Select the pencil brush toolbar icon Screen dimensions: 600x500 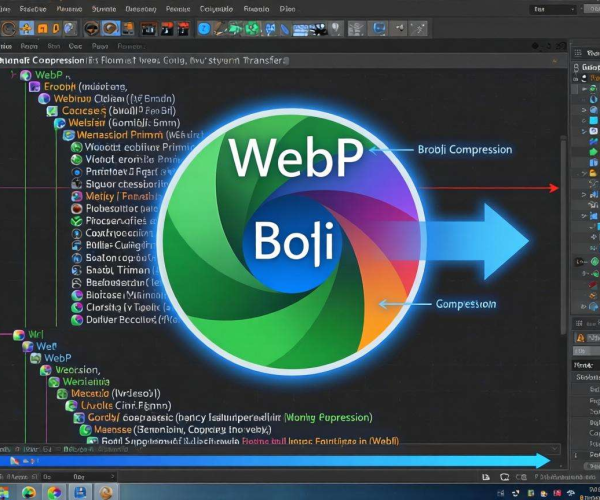coord(219,29)
